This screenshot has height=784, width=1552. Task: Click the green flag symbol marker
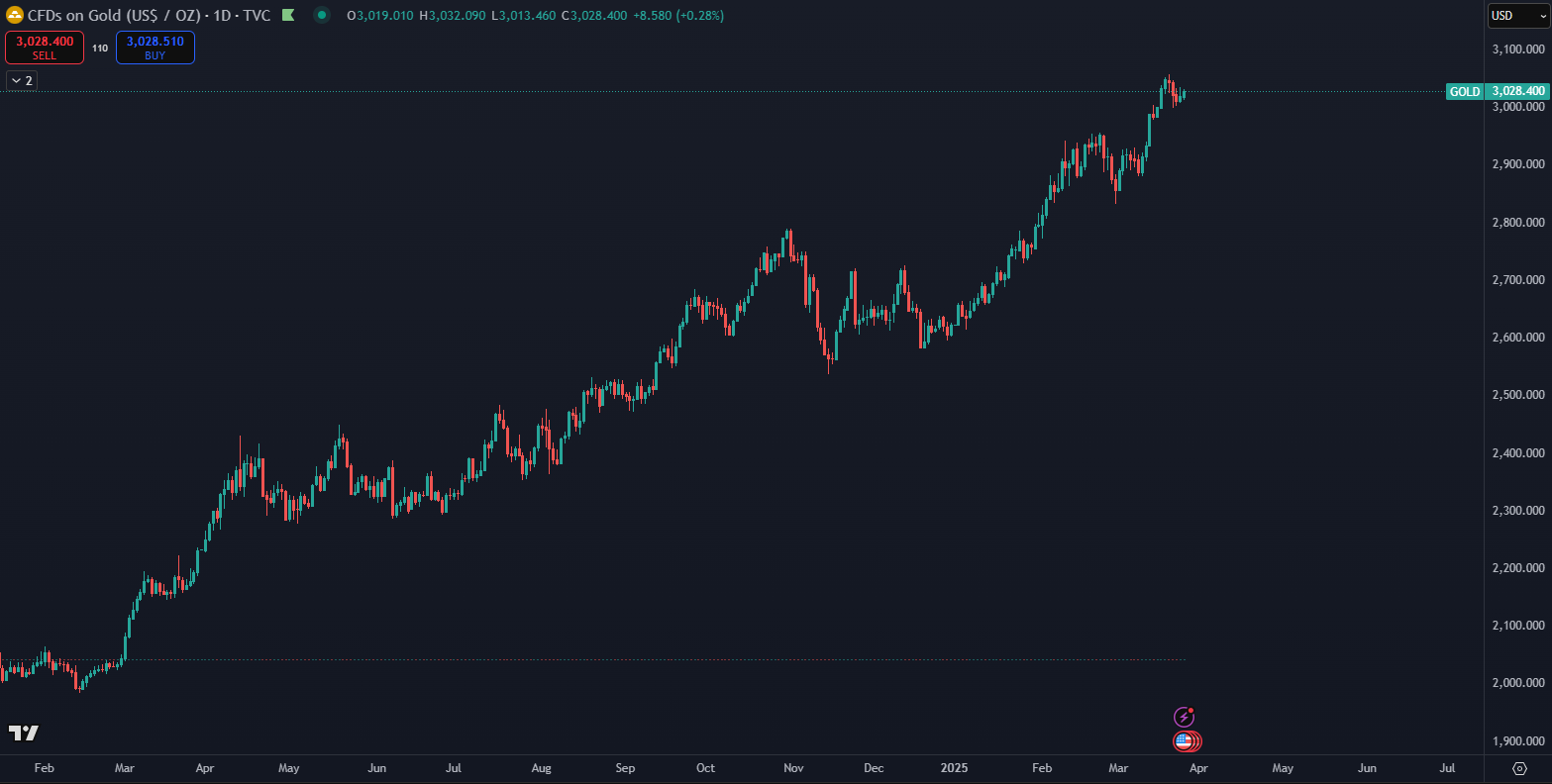click(x=287, y=16)
